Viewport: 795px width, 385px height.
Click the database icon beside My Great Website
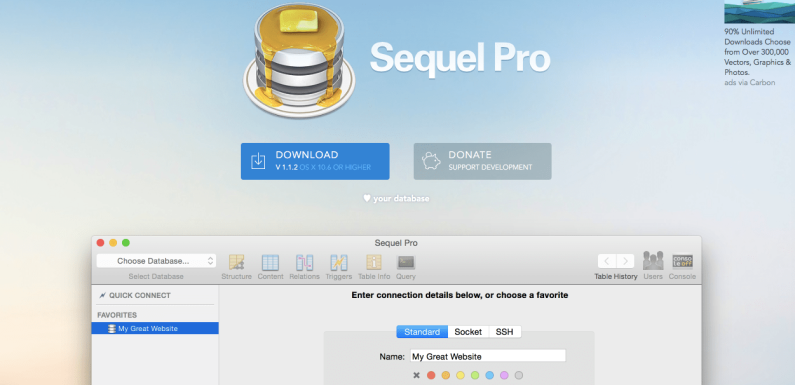pyautogui.click(x=112, y=328)
